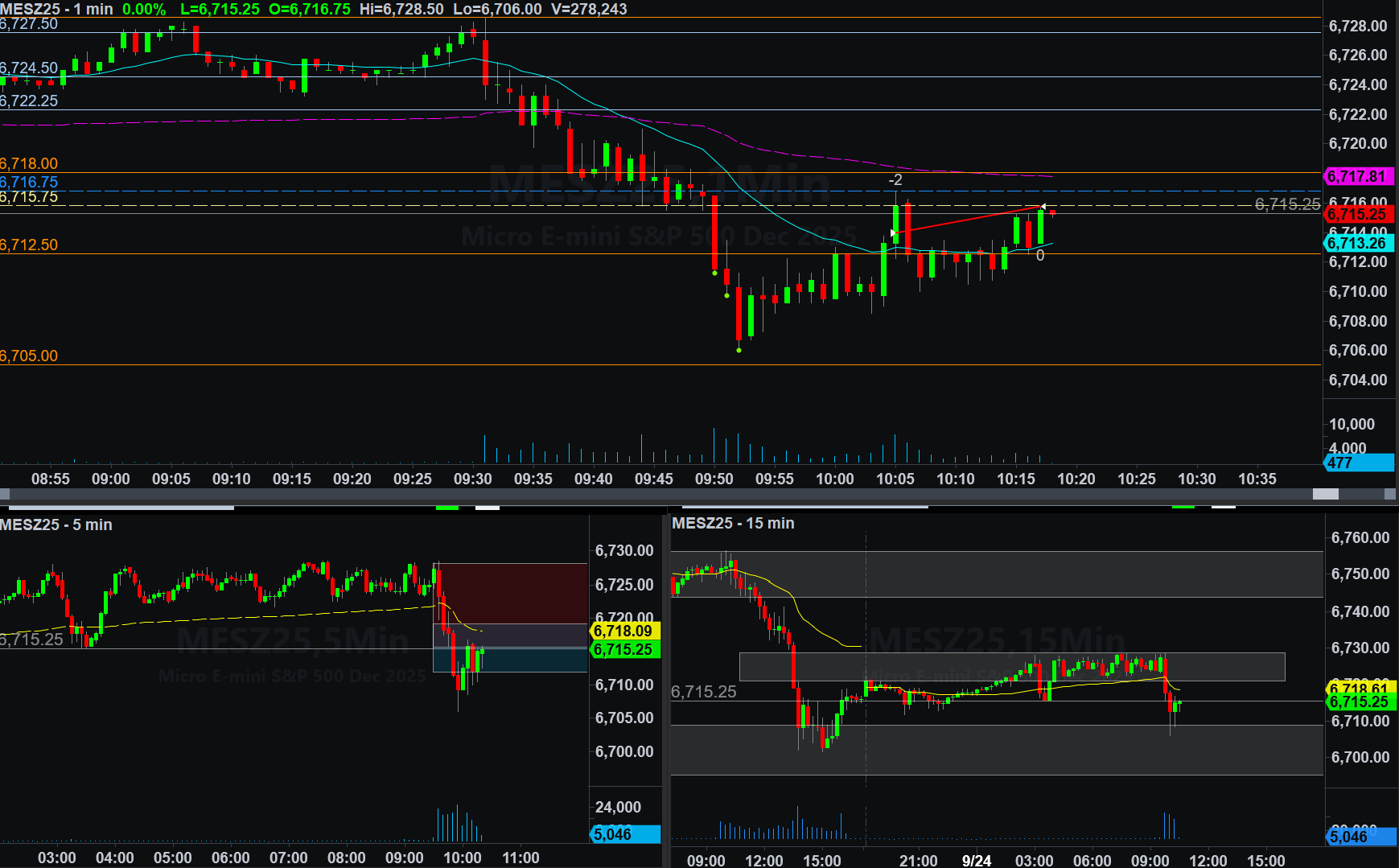Click the left scroll arrow of the 1-min chart
1399x868 pixels.
coord(5,494)
